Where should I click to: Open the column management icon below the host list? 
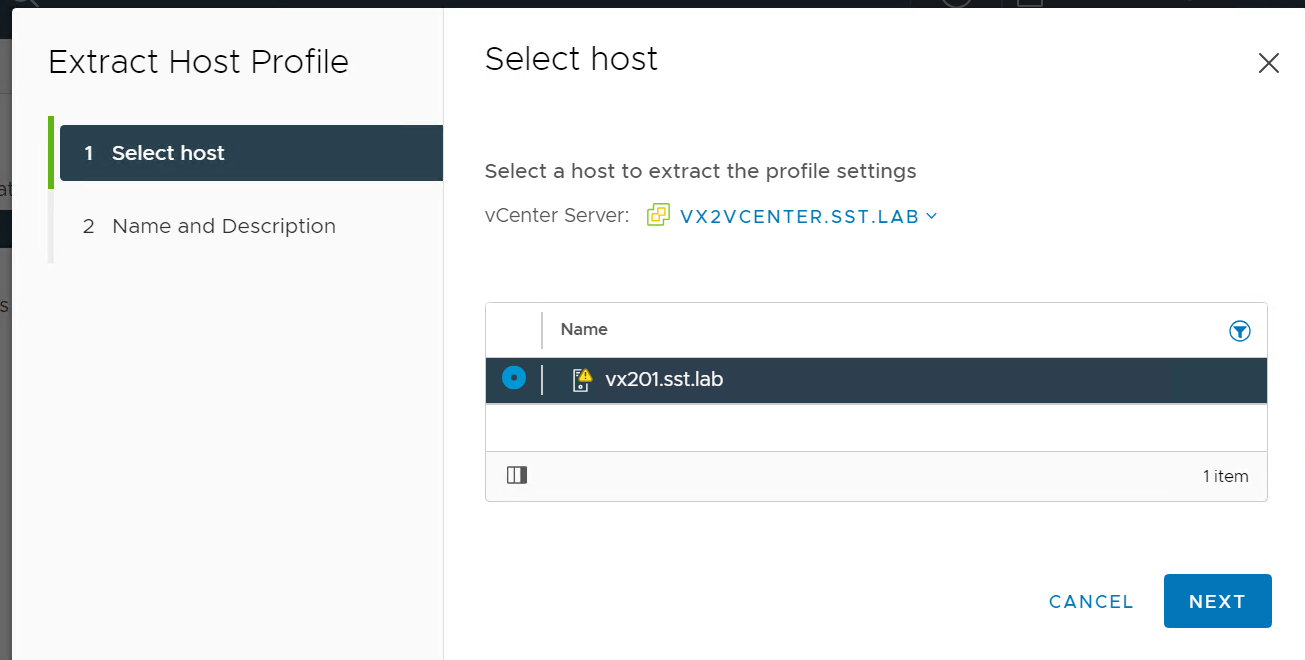516,475
